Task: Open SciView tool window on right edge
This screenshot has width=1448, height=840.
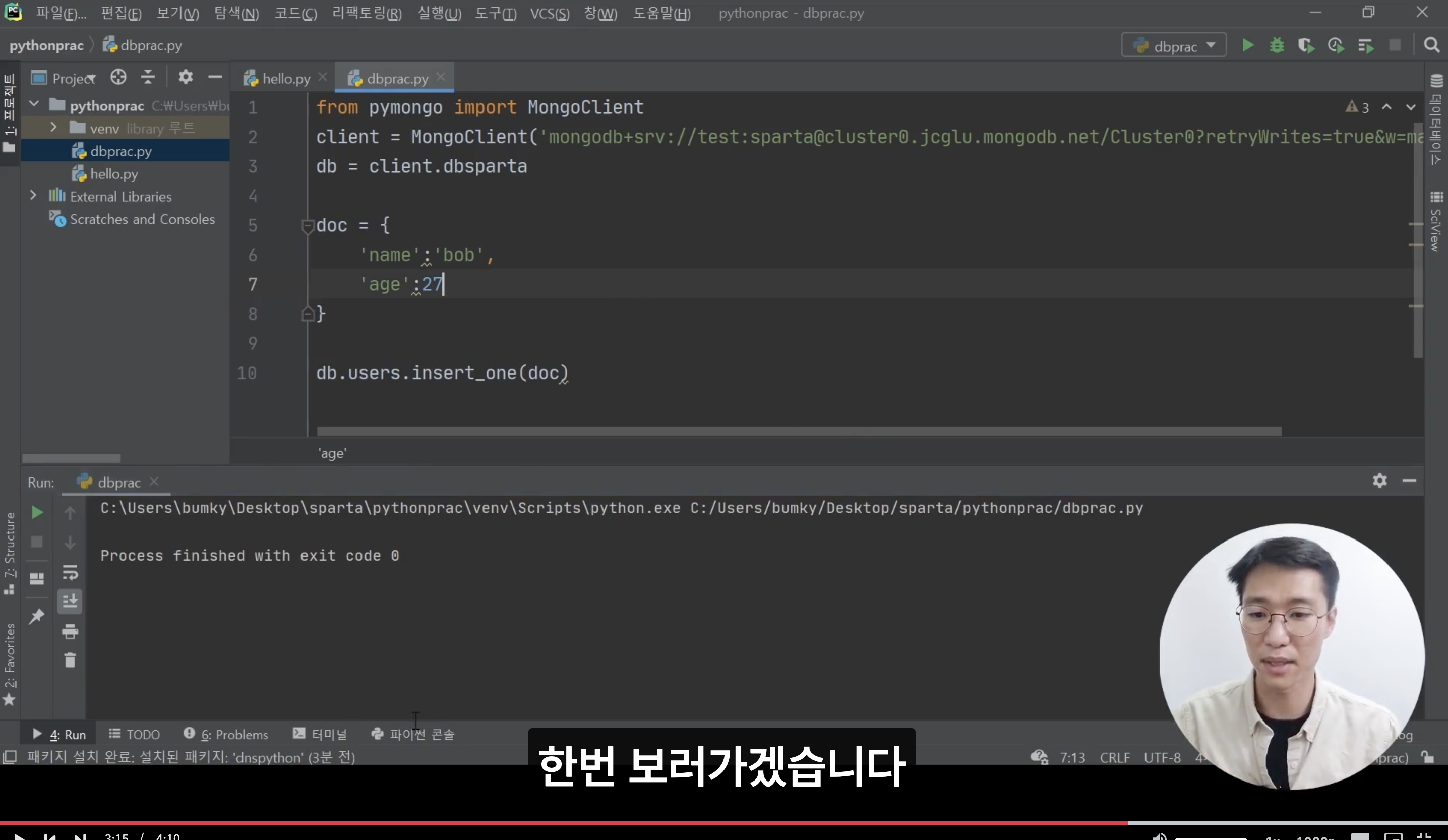Action: tap(1436, 221)
